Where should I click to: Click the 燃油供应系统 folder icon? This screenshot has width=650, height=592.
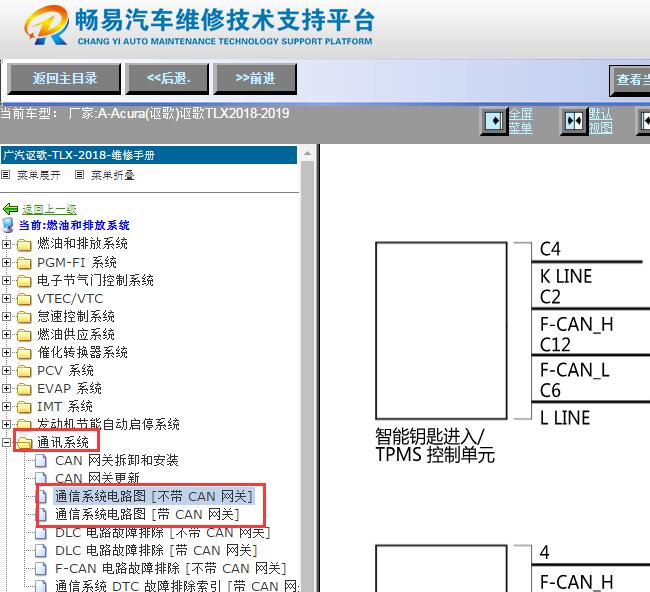pyautogui.click(x=24, y=335)
